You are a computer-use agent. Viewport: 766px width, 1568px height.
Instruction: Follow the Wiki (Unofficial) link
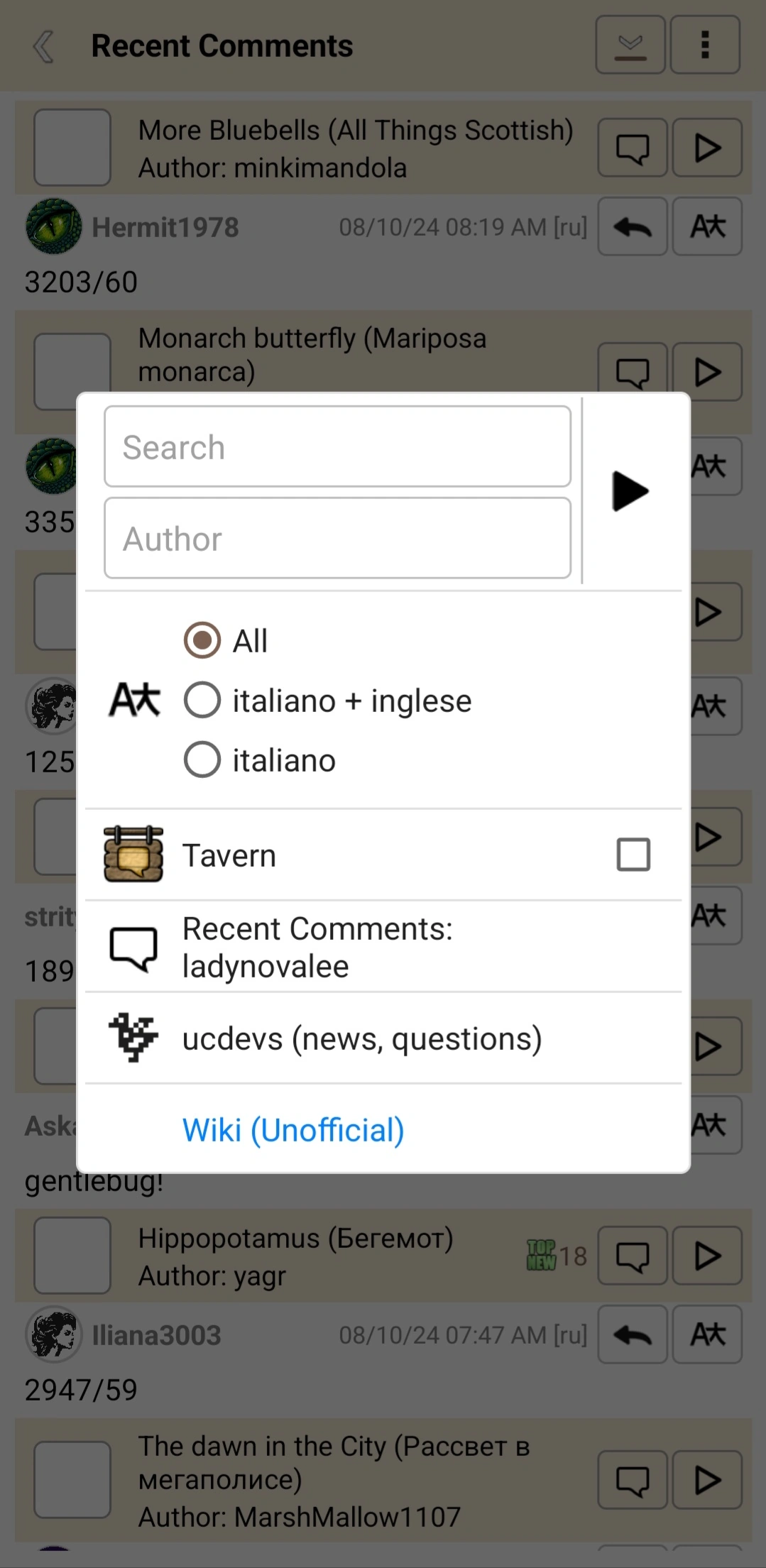pos(293,1130)
